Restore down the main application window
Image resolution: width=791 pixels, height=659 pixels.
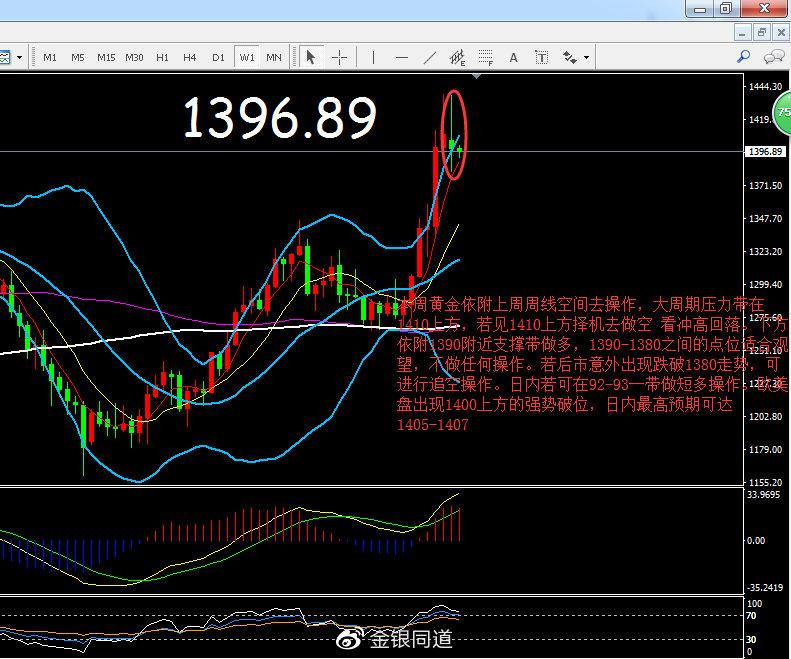click(726, 9)
